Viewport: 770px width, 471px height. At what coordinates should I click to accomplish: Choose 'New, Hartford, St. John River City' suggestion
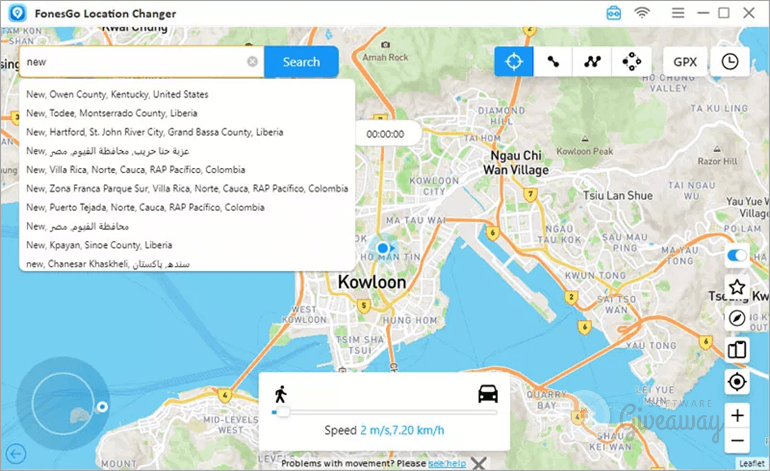click(x=155, y=132)
